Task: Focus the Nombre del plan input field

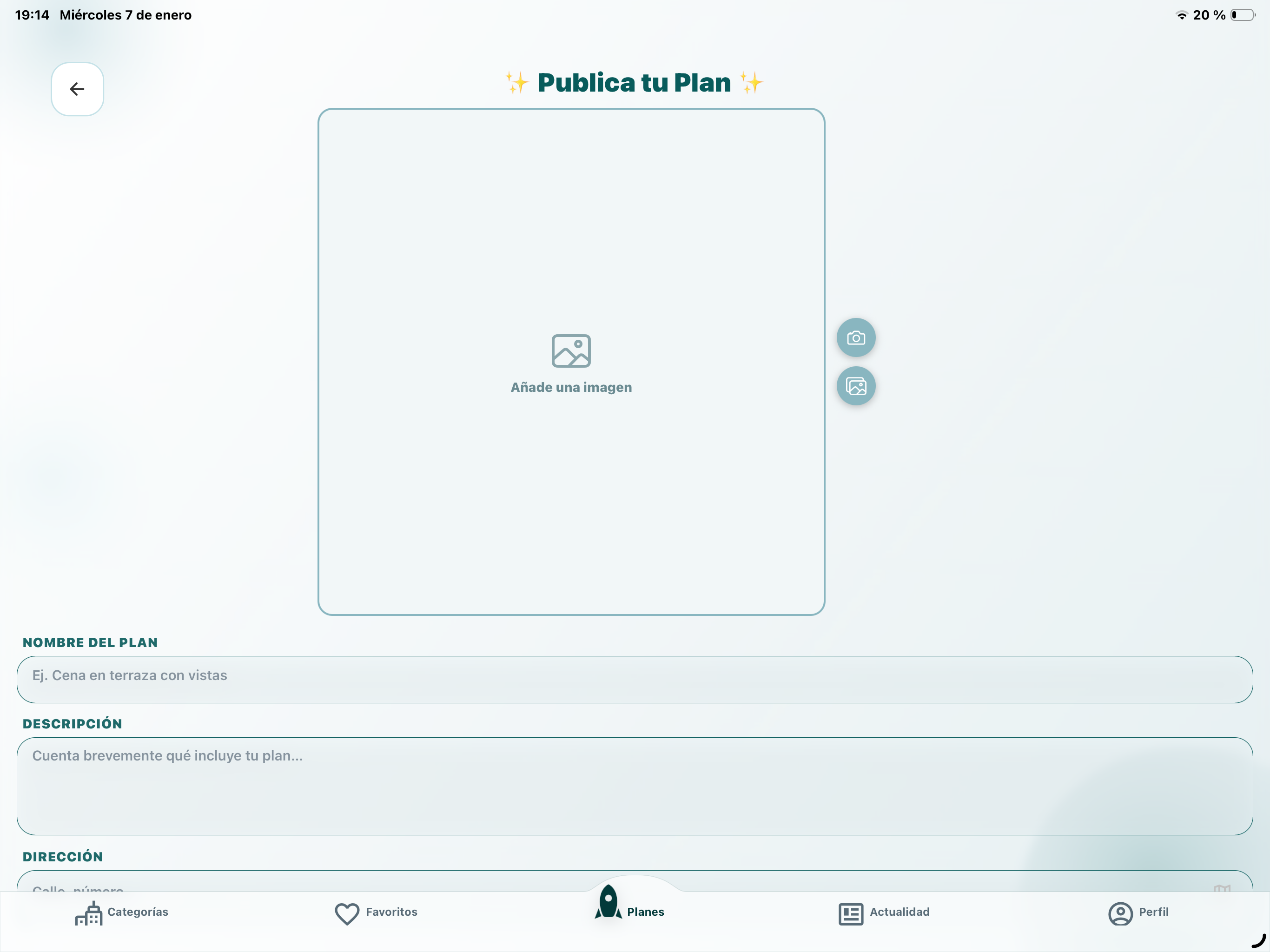Action: [635, 679]
